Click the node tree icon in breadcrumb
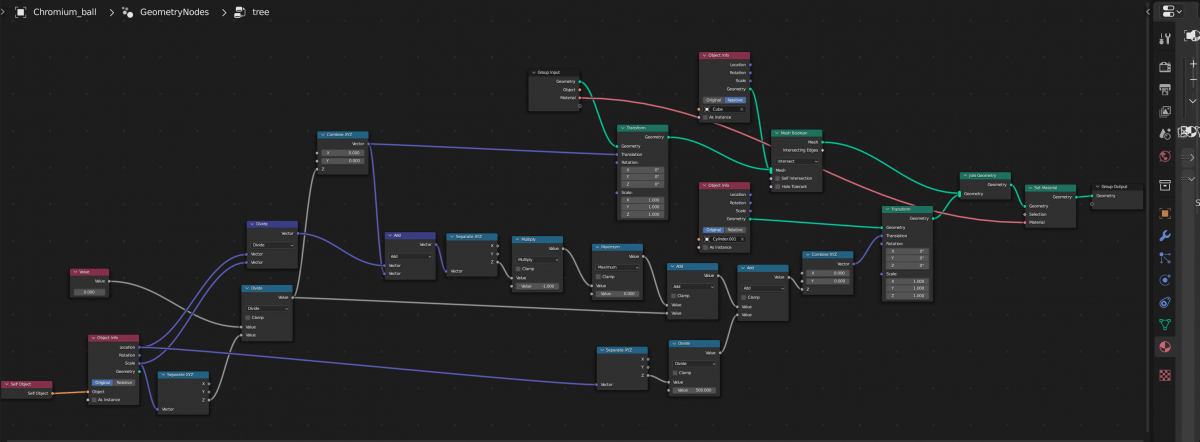Viewport: 1200px width, 442px height. (x=238, y=13)
